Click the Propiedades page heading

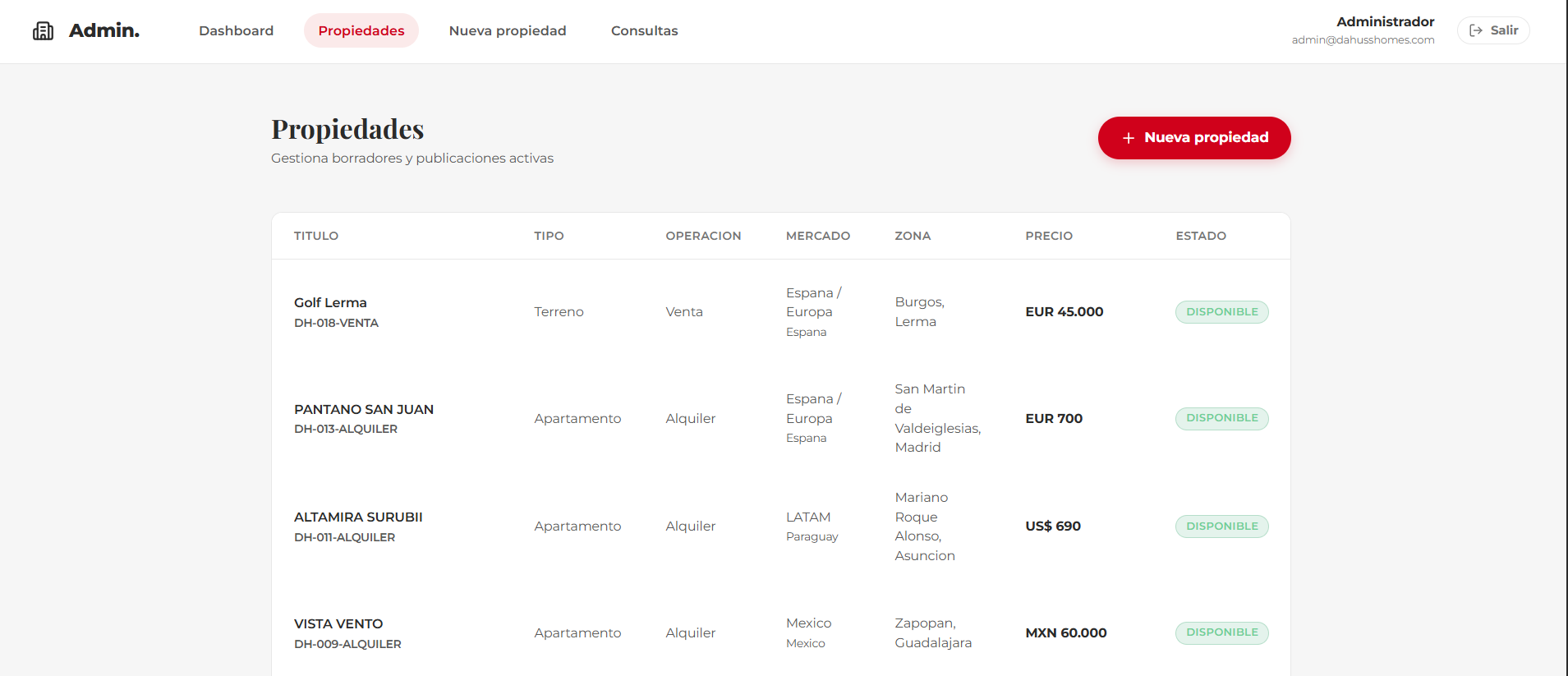pos(347,129)
